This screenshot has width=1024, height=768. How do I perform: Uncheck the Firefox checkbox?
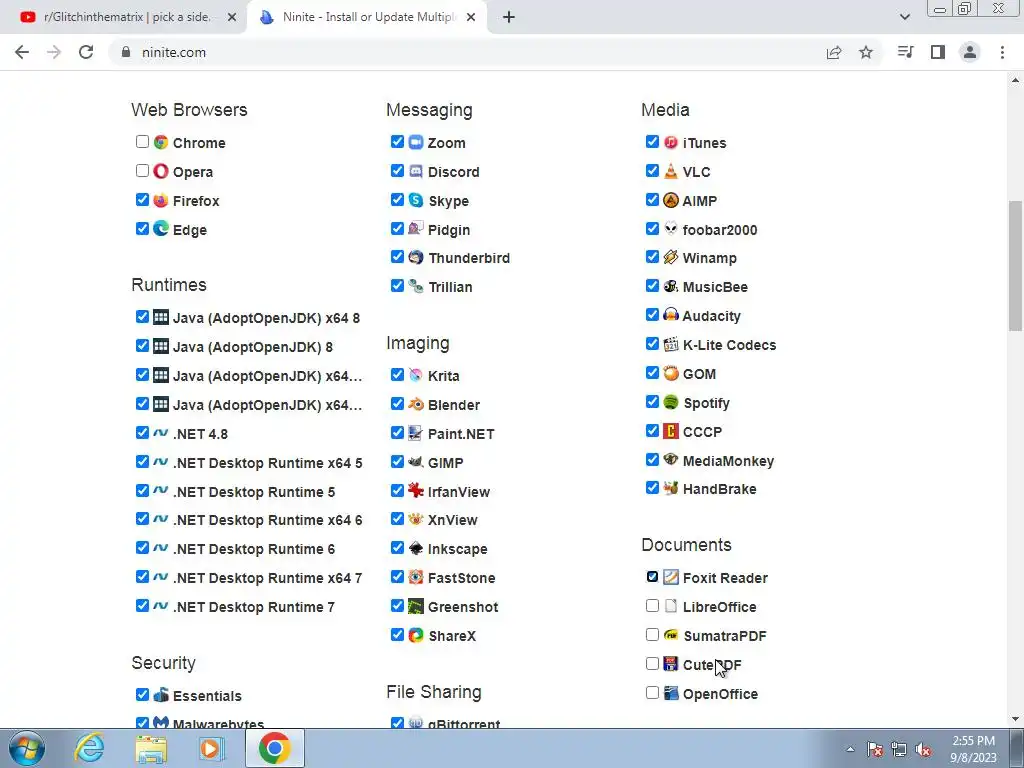(142, 199)
